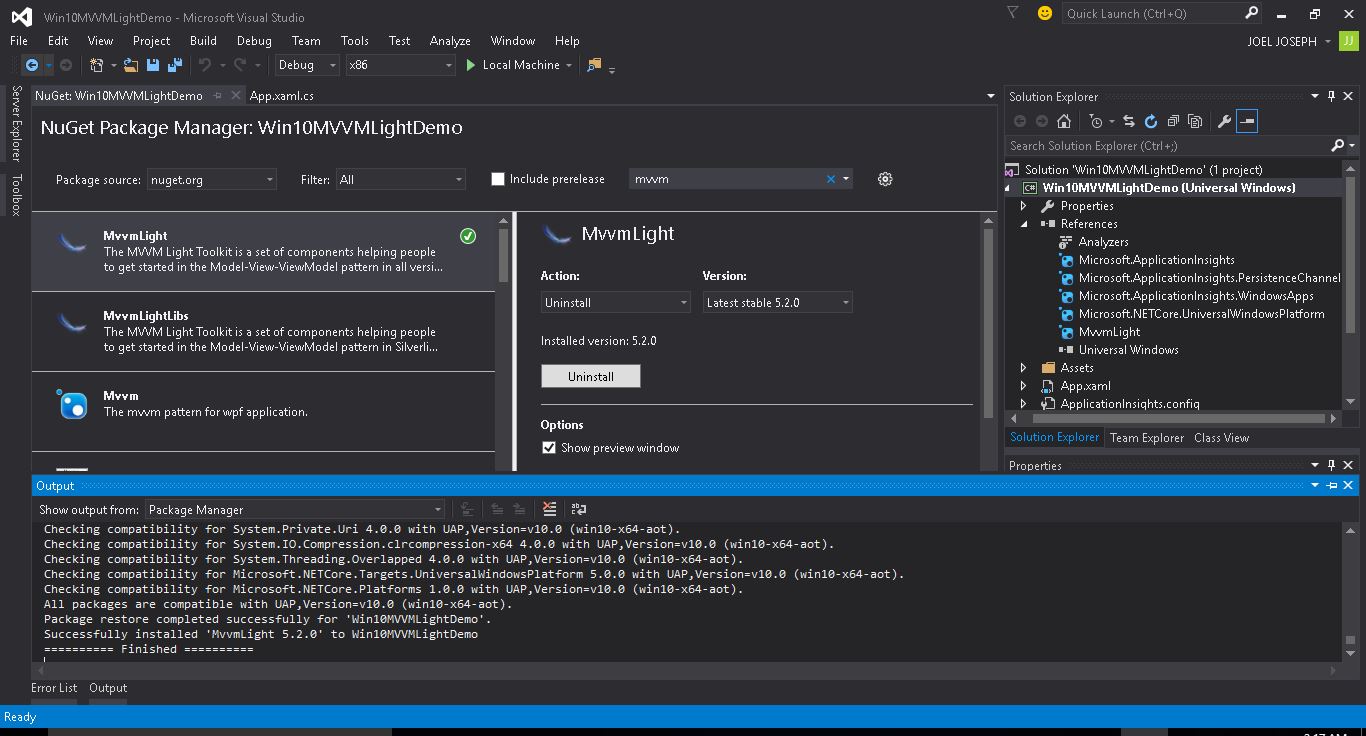Open the Tools menu
This screenshot has height=736, width=1366.
(x=355, y=41)
